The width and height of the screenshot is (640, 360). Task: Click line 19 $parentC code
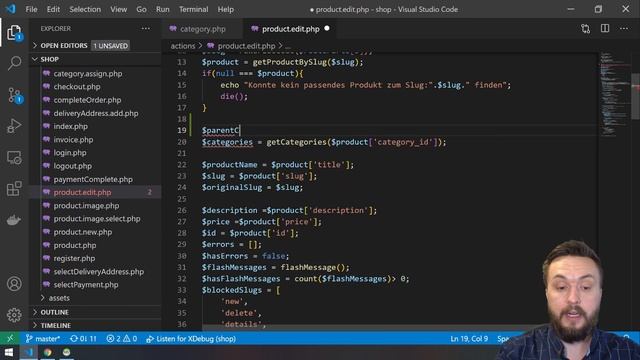pos(220,131)
